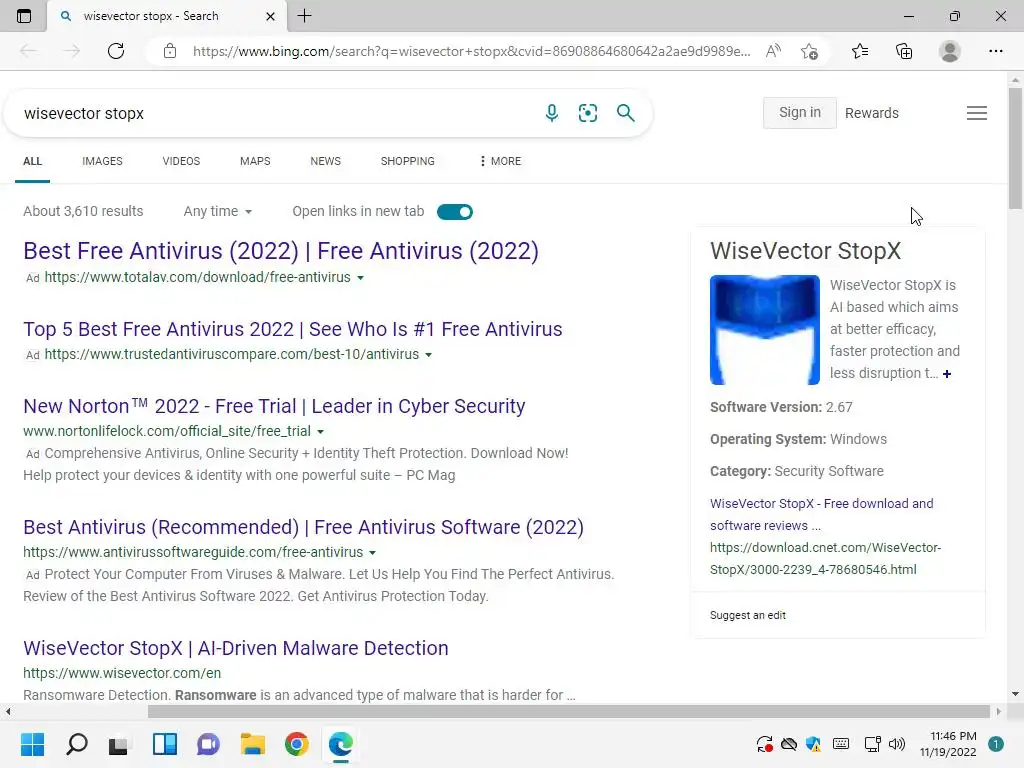Expand the Any time filter dropdown
The width and height of the screenshot is (1024, 768).
tap(217, 212)
